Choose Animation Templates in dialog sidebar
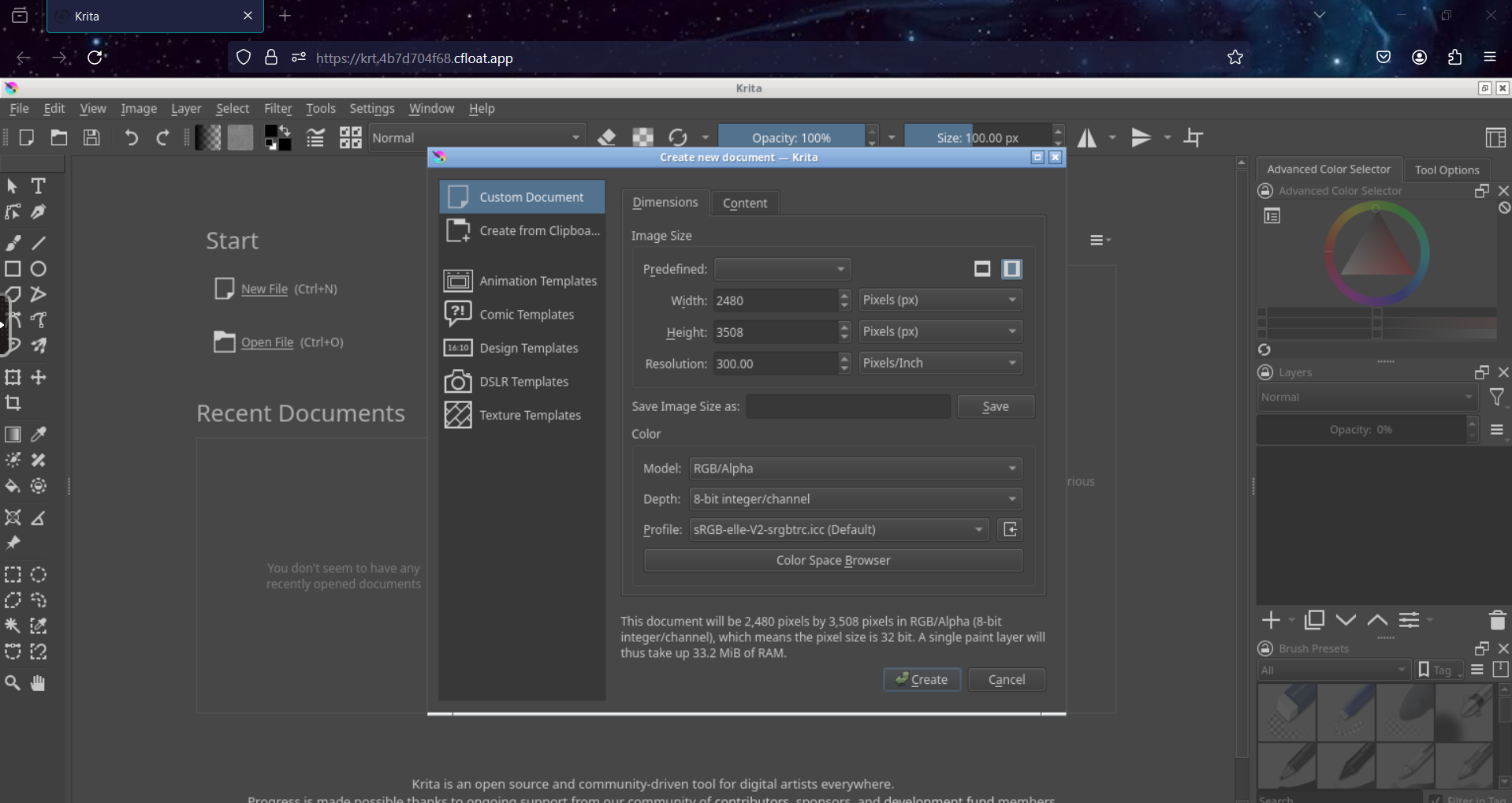 (522, 281)
